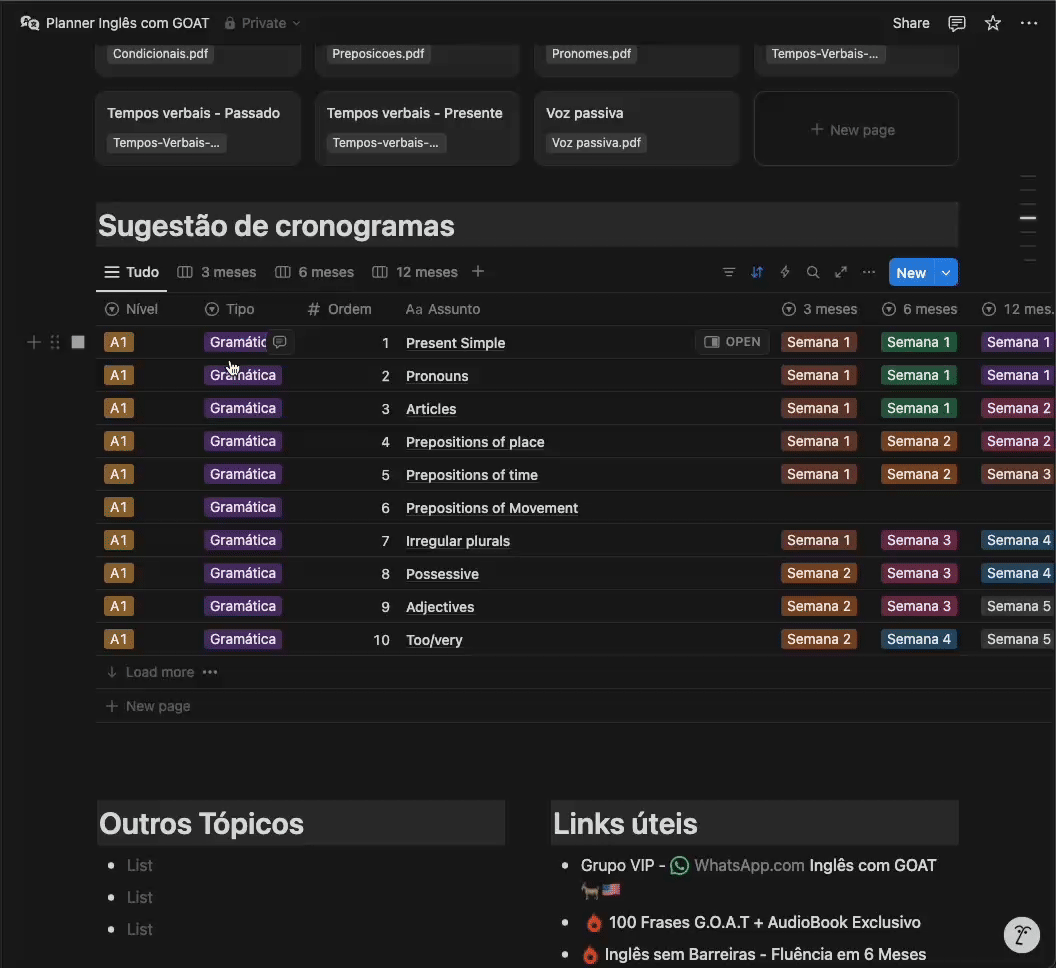Open the Private sharing dropdown

click(x=262, y=23)
